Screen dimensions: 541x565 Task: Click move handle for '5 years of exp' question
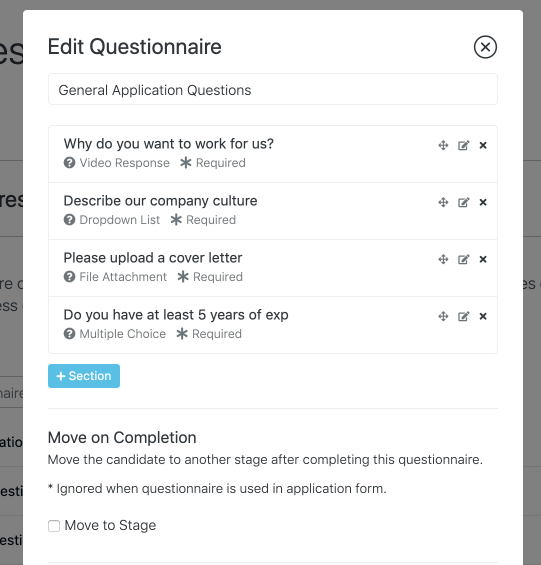click(x=443, y=316)
